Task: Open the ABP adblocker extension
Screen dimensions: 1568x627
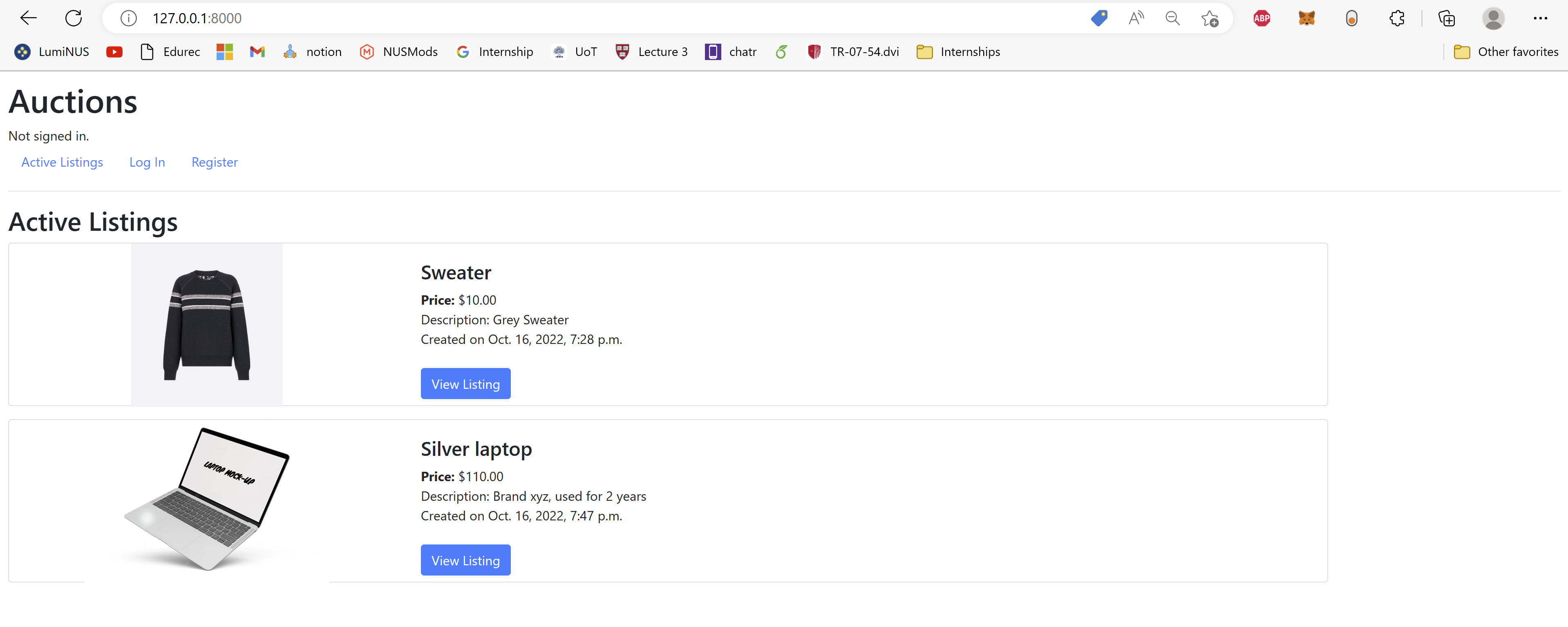Action: coord(1262,18)
